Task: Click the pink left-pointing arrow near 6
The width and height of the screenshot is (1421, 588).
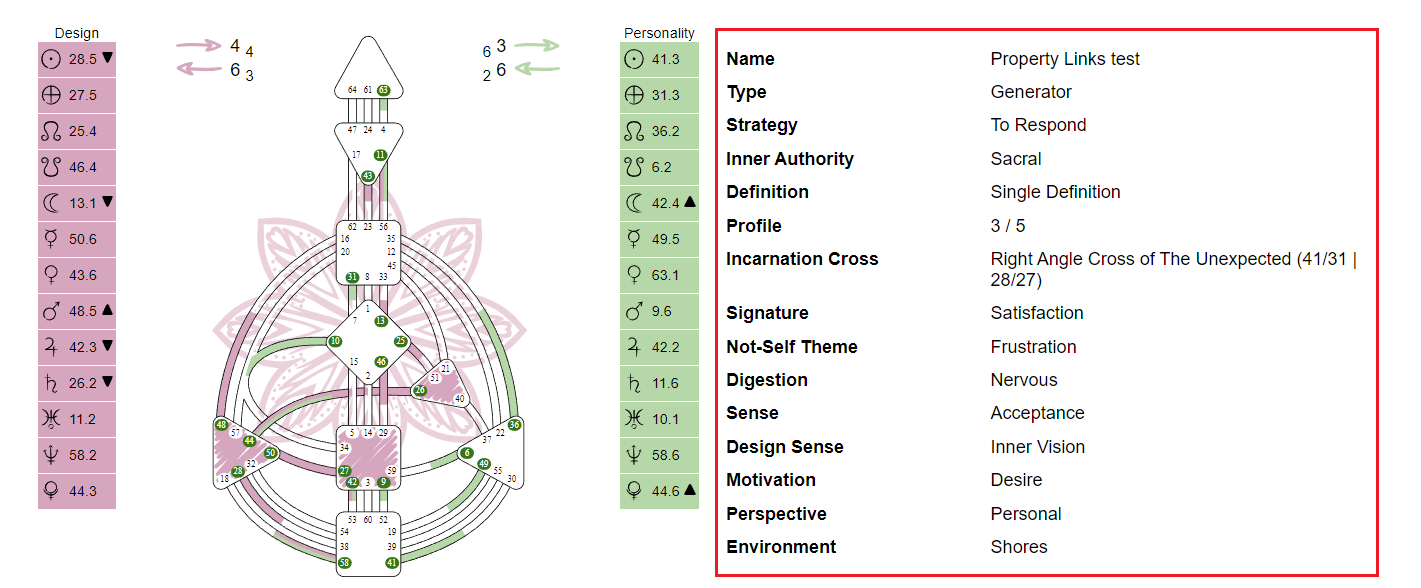Action: (x=199, y=68)
